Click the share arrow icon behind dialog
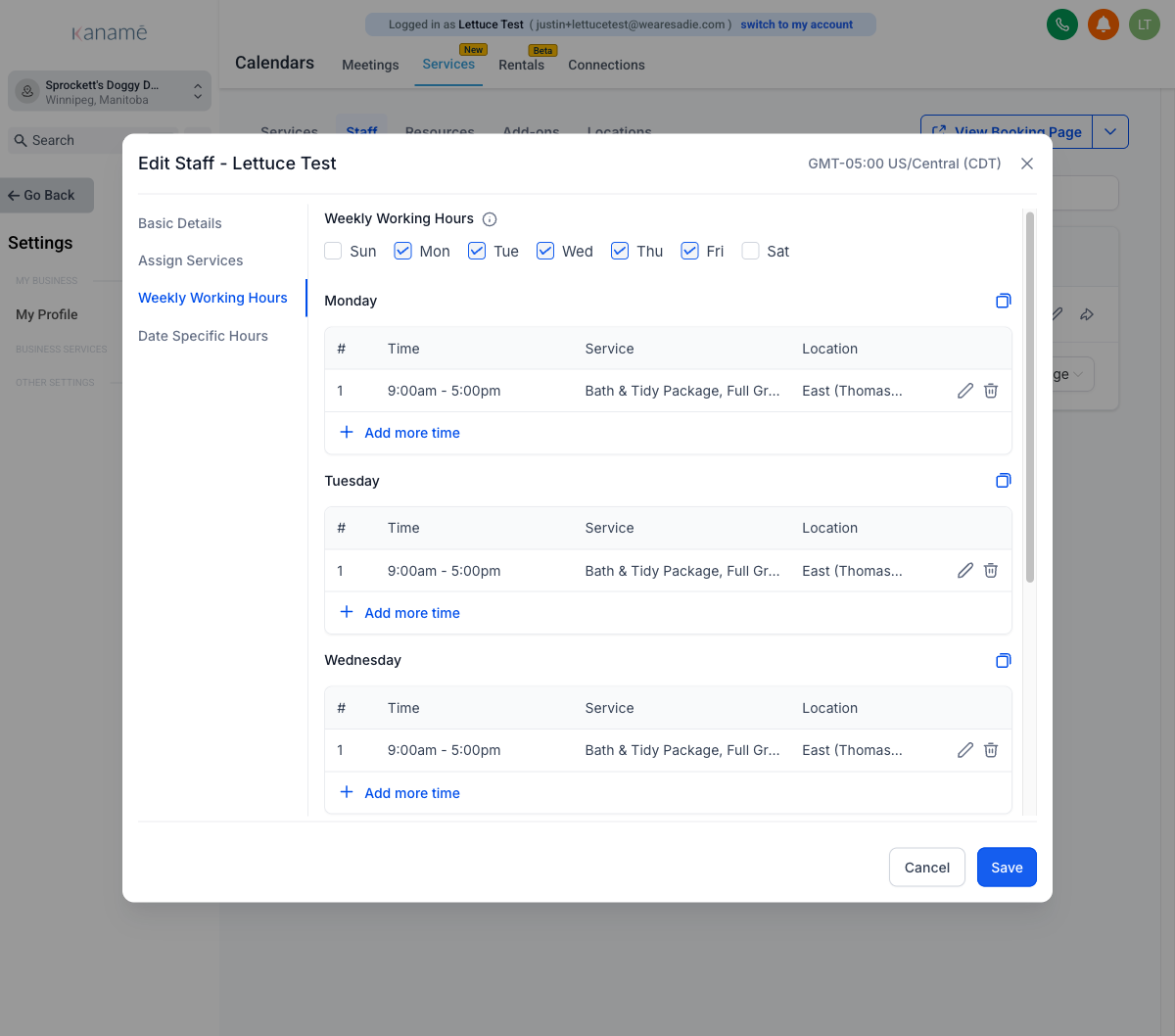 (1087, 314)
